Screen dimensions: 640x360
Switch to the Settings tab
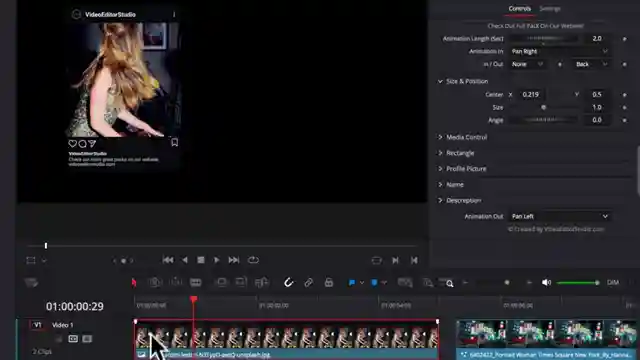(550, 9)
